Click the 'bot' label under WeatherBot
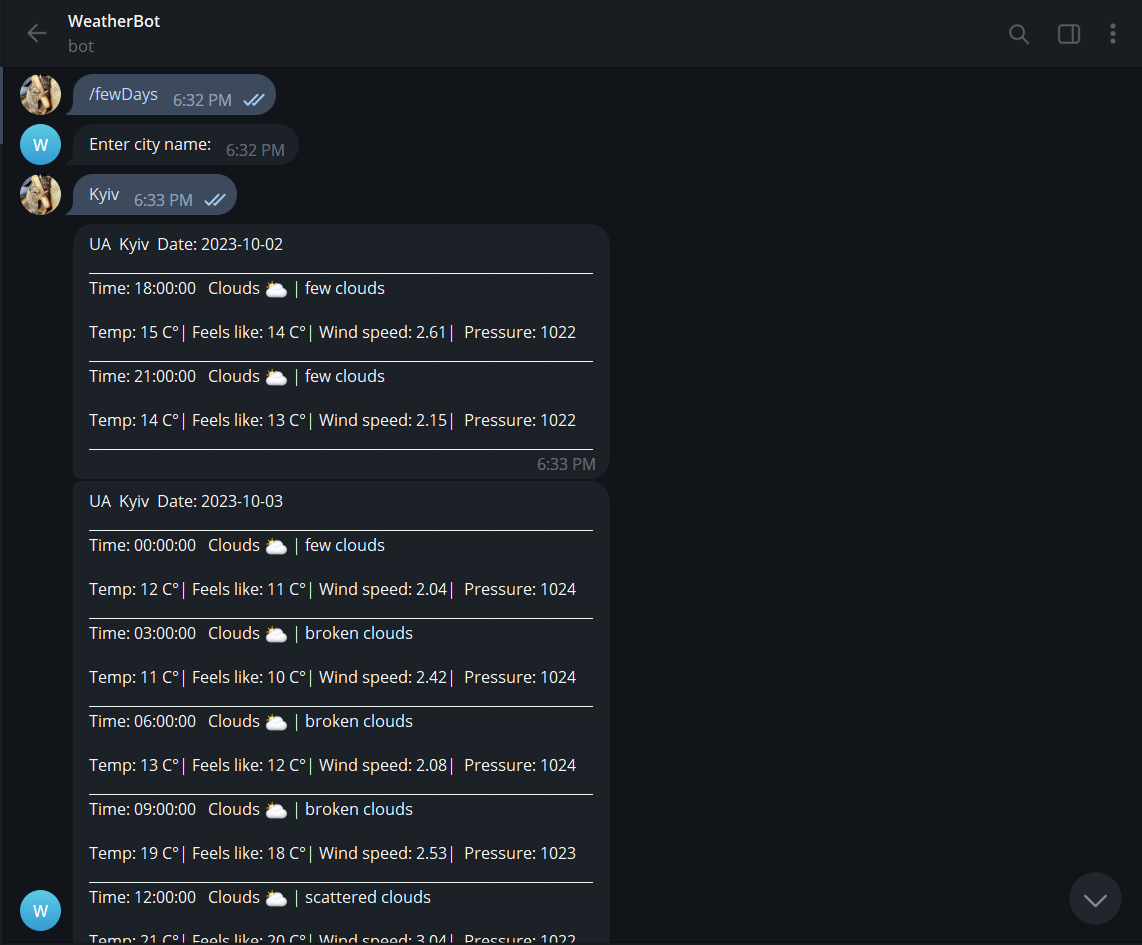This screenshot has width=1142, height=945. click(80, 46)
